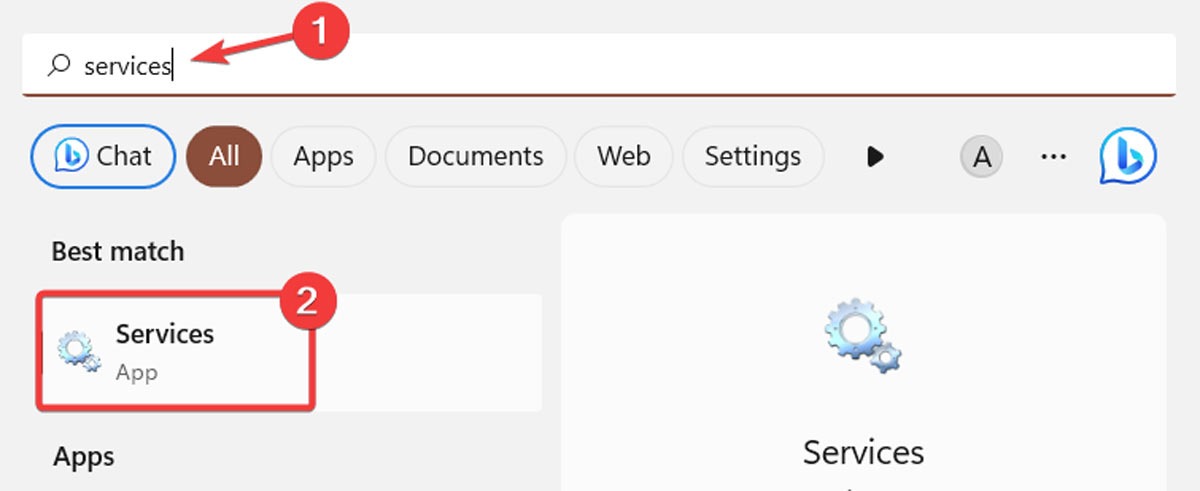1200x491 pixels.
Task: Open the three-dots more options menu
Action: [1053, 157]
